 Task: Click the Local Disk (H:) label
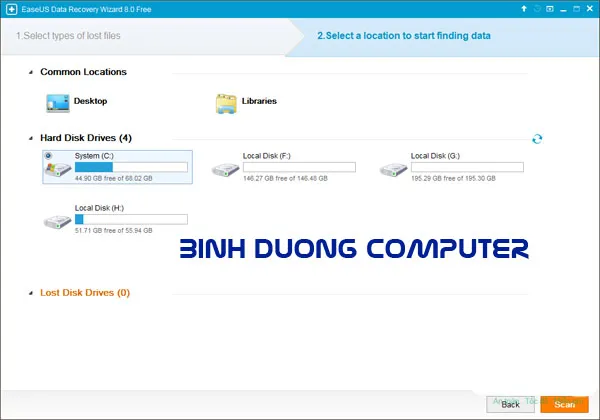(99, 208)
